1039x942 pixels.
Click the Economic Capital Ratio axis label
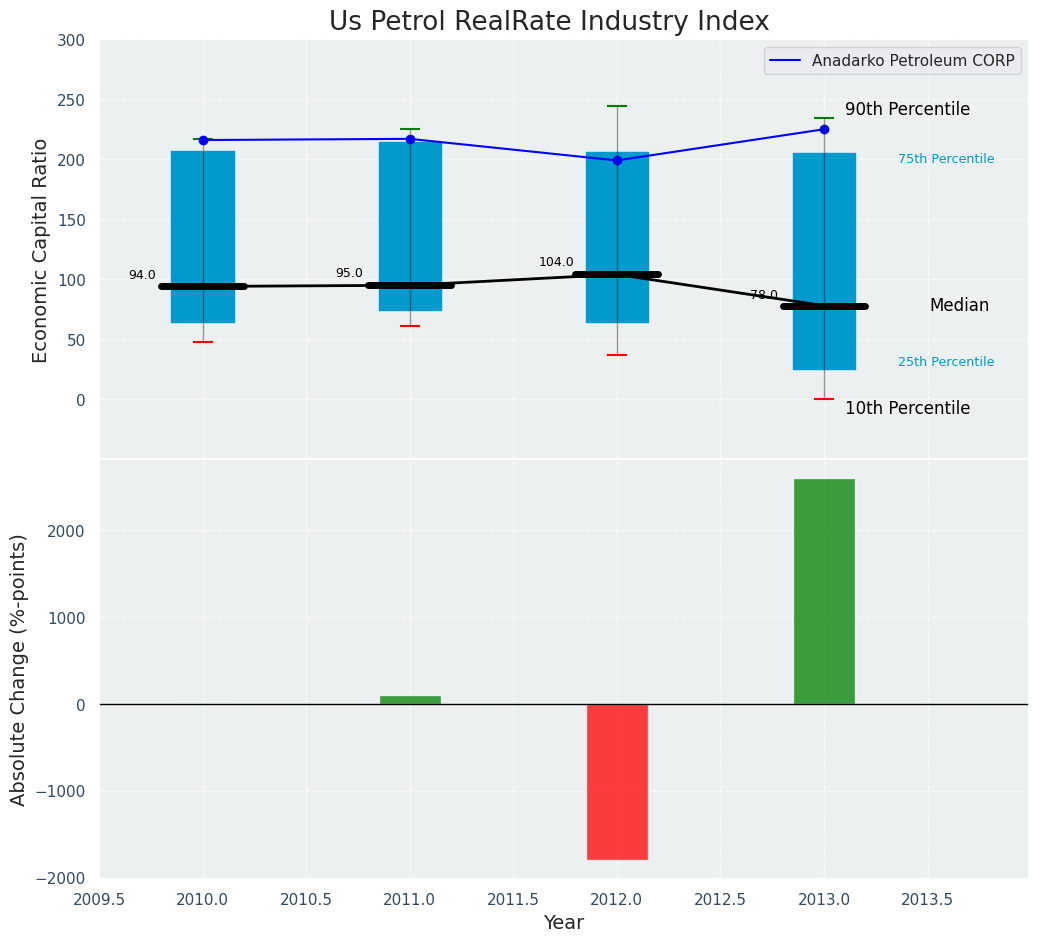[41, 250]
